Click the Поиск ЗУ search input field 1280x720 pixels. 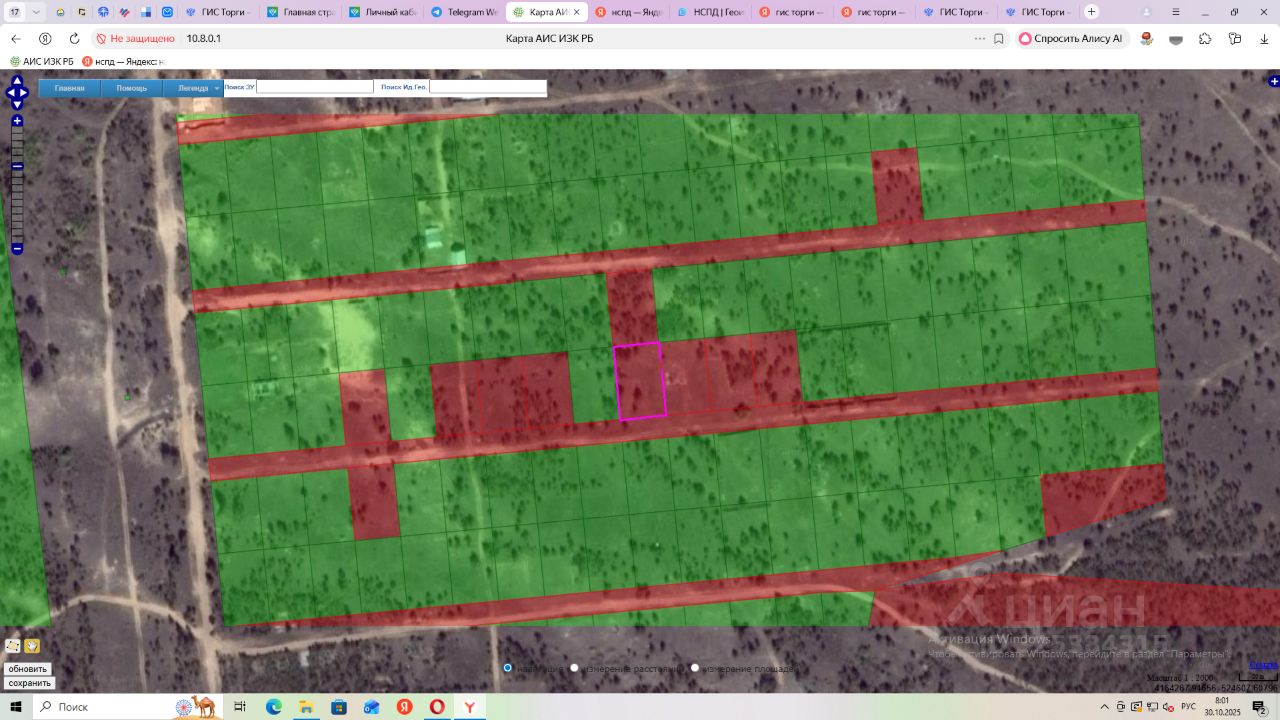[x=314, y=87]
